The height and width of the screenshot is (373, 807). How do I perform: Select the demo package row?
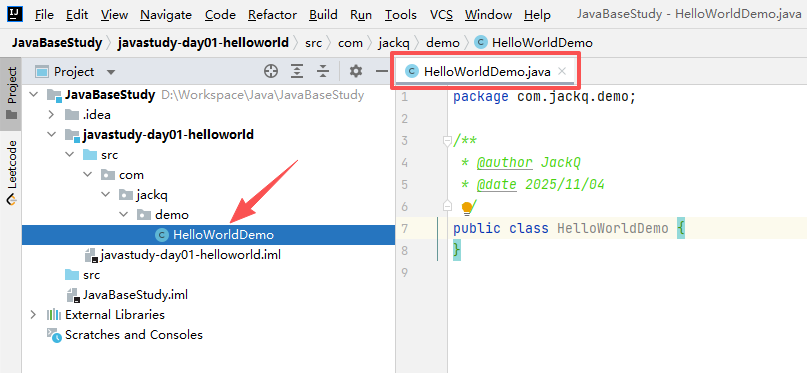coord(208,215)
